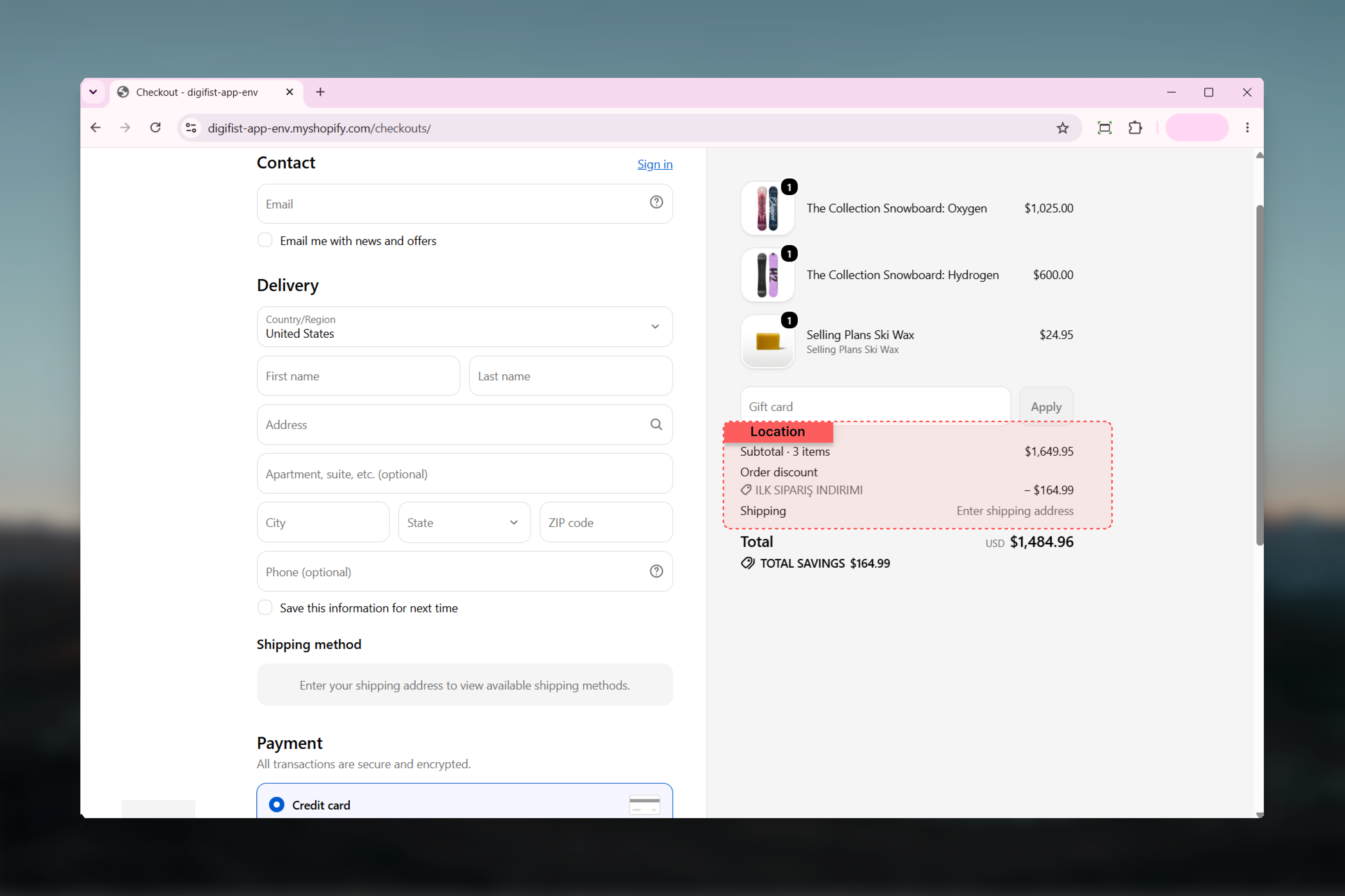Maximize the browser window
Viewport: 1345px width, 896px height.
click(1208, 92)
